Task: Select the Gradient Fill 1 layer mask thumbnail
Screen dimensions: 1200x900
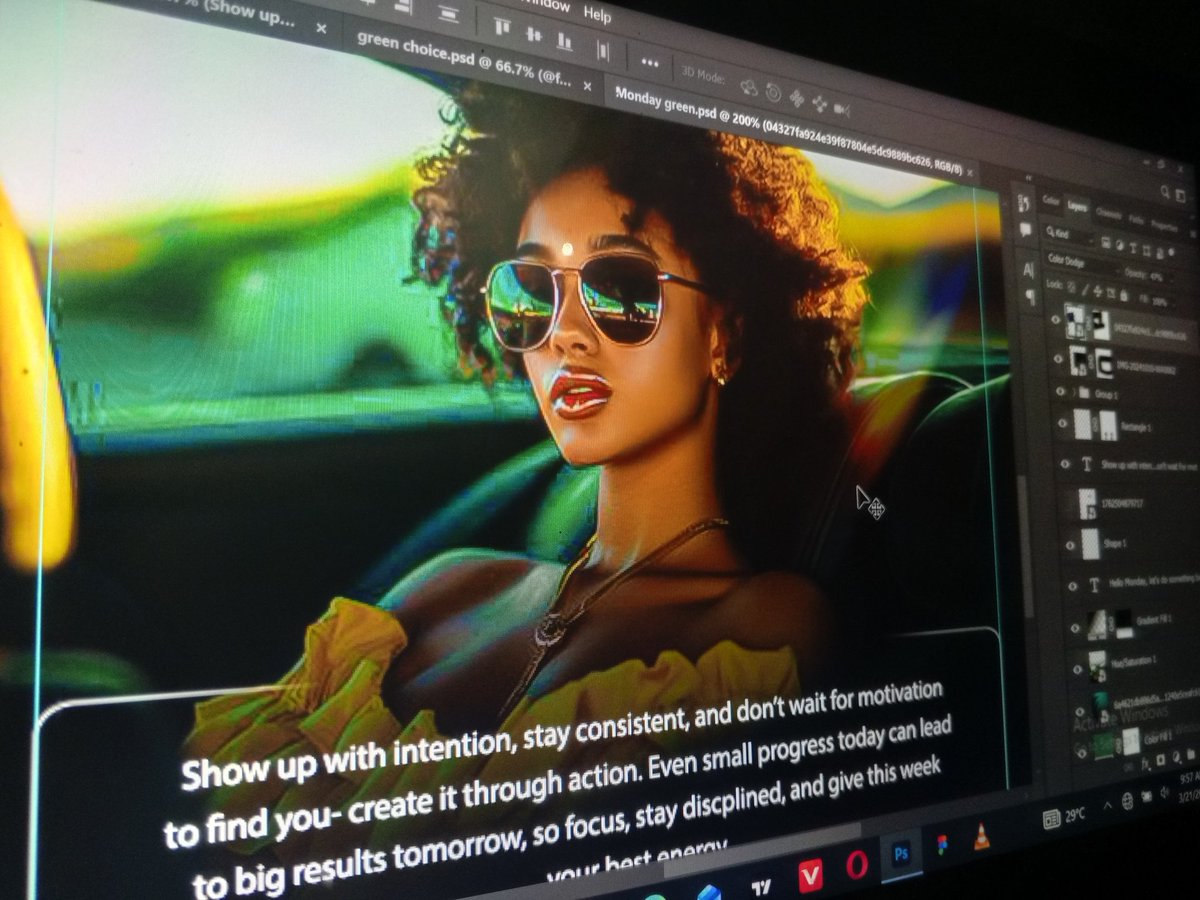Action: click(1124, 623)
